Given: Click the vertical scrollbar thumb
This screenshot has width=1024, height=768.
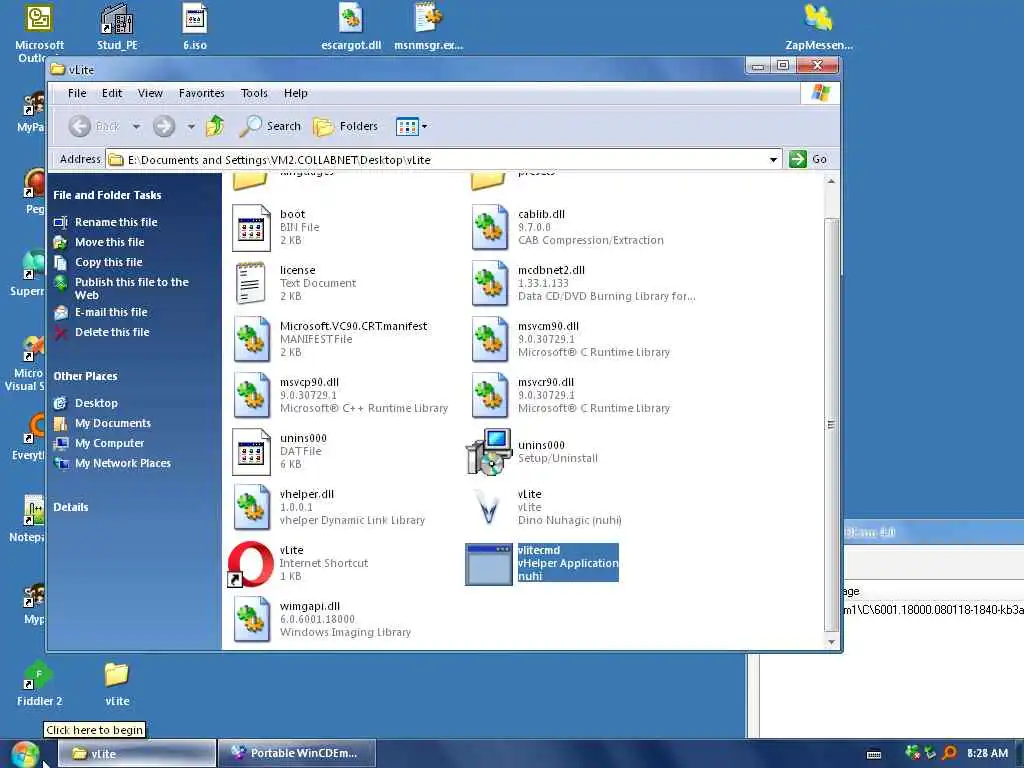Looking at the screenshot, I should coord(831,424).
